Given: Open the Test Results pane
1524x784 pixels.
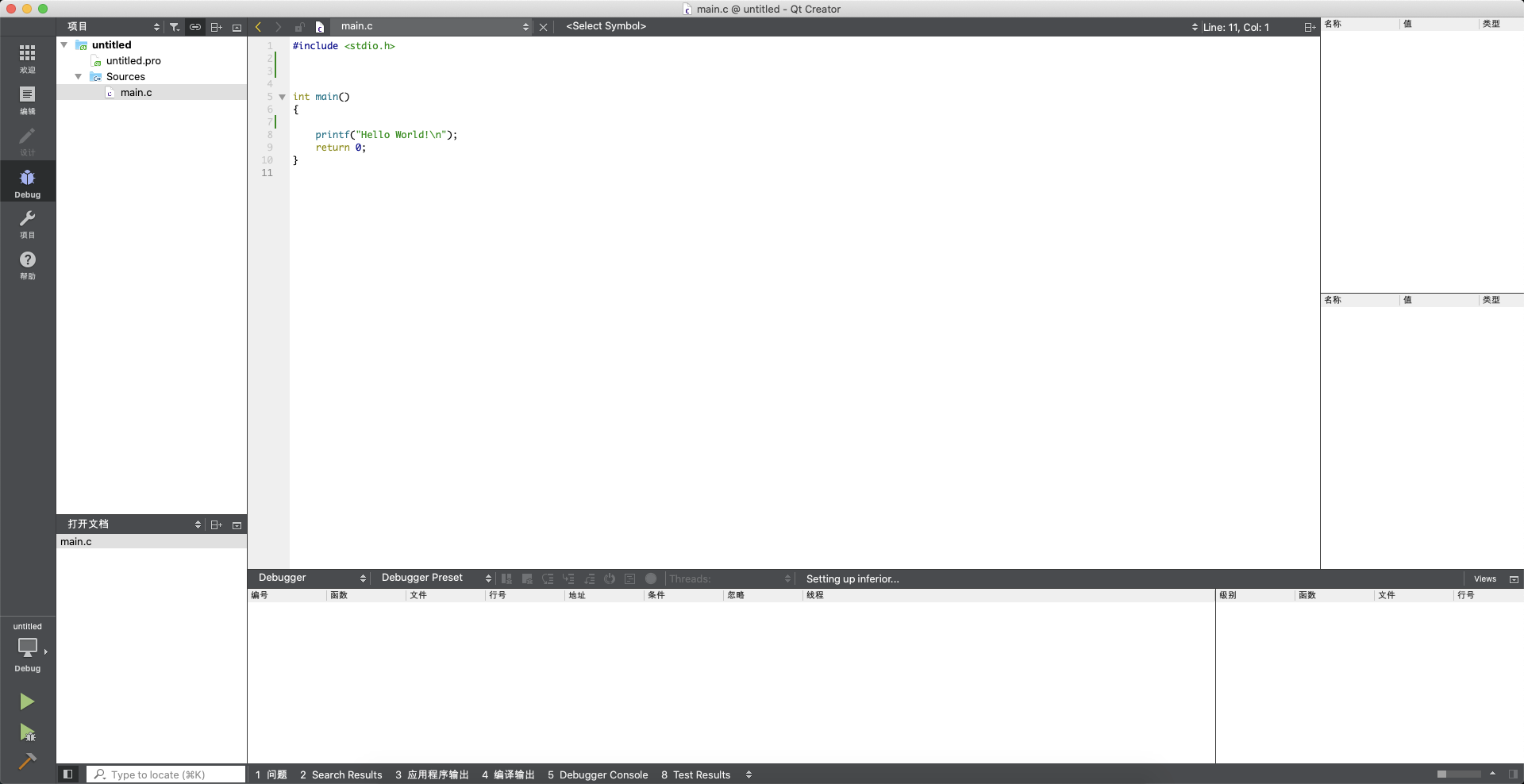Looking at the screenshot, I should point(695,774).
